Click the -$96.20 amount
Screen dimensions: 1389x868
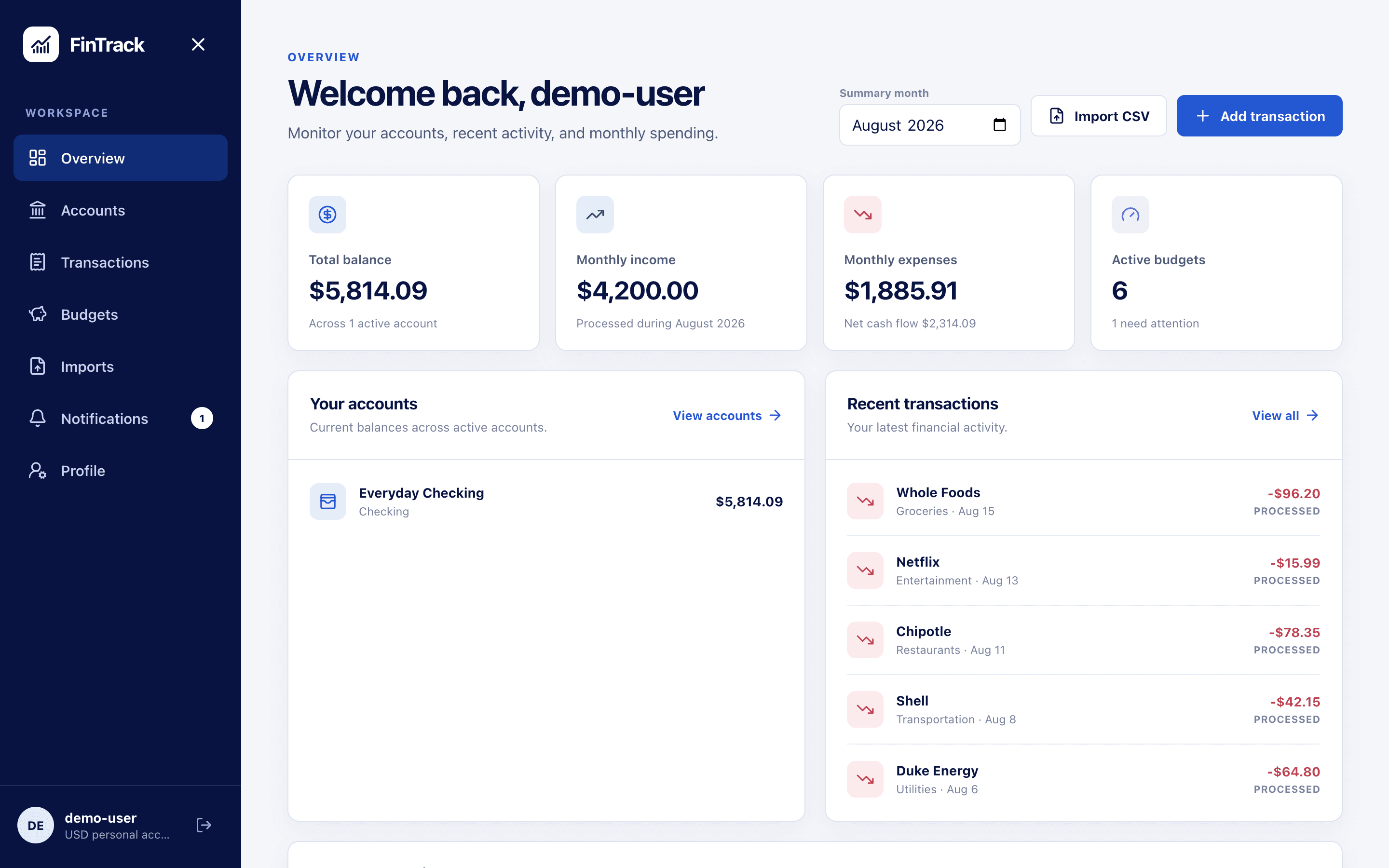tap(1294, 493)
